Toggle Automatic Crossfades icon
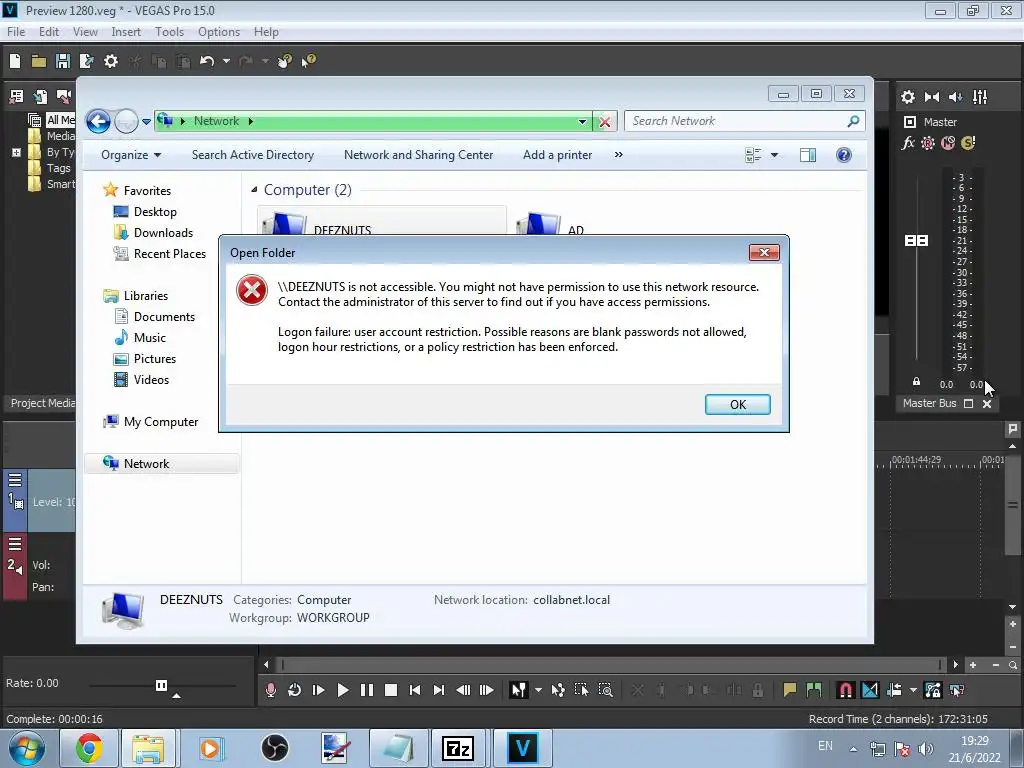Screen dimensions: 1024x768 pos(870,690)
